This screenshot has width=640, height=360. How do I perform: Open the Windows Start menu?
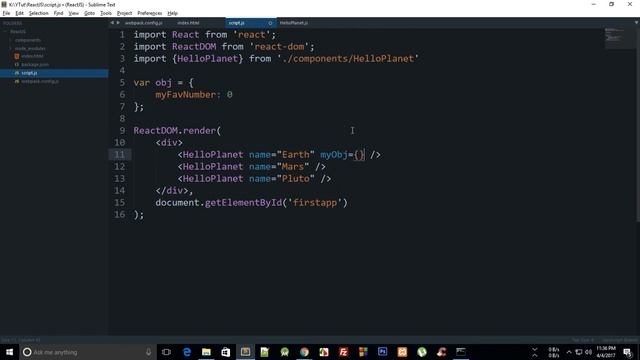coord(9,352)
